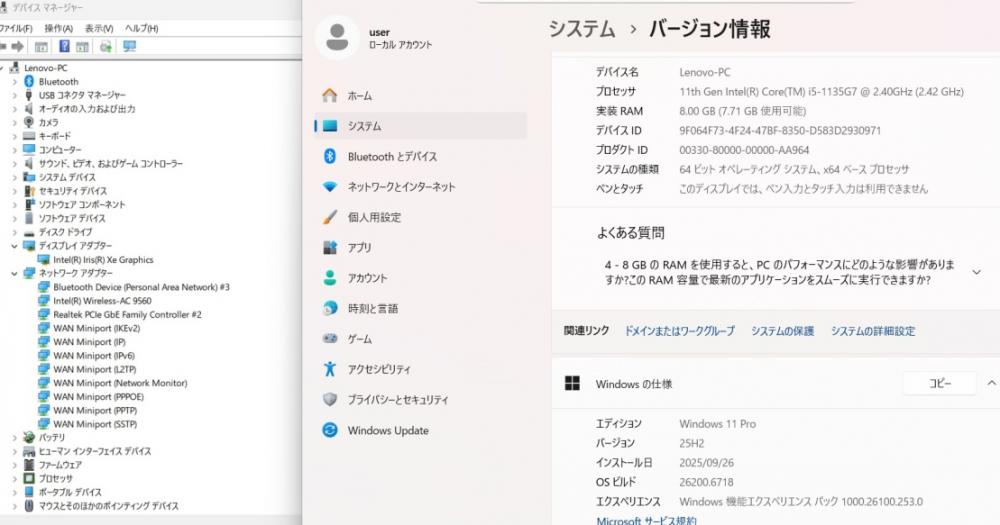This screenshot has width=1000, height=525.
Task: Click the camera (カメラ) device icon
Action: click(x=29, y=122)
